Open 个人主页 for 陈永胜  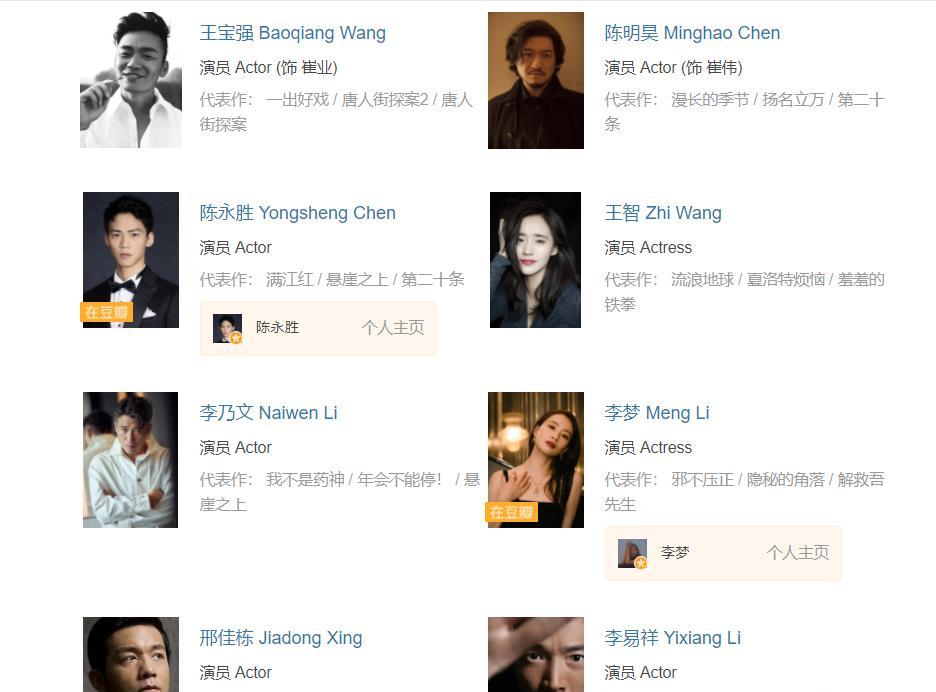pos(392,328)
